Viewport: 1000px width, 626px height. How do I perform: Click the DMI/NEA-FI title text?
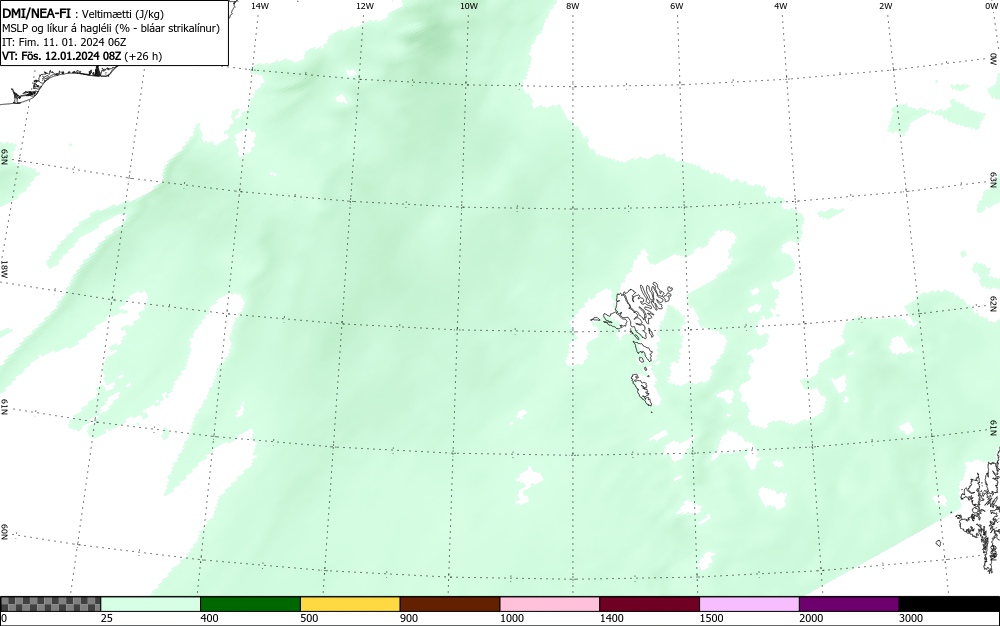click(36, 14)
